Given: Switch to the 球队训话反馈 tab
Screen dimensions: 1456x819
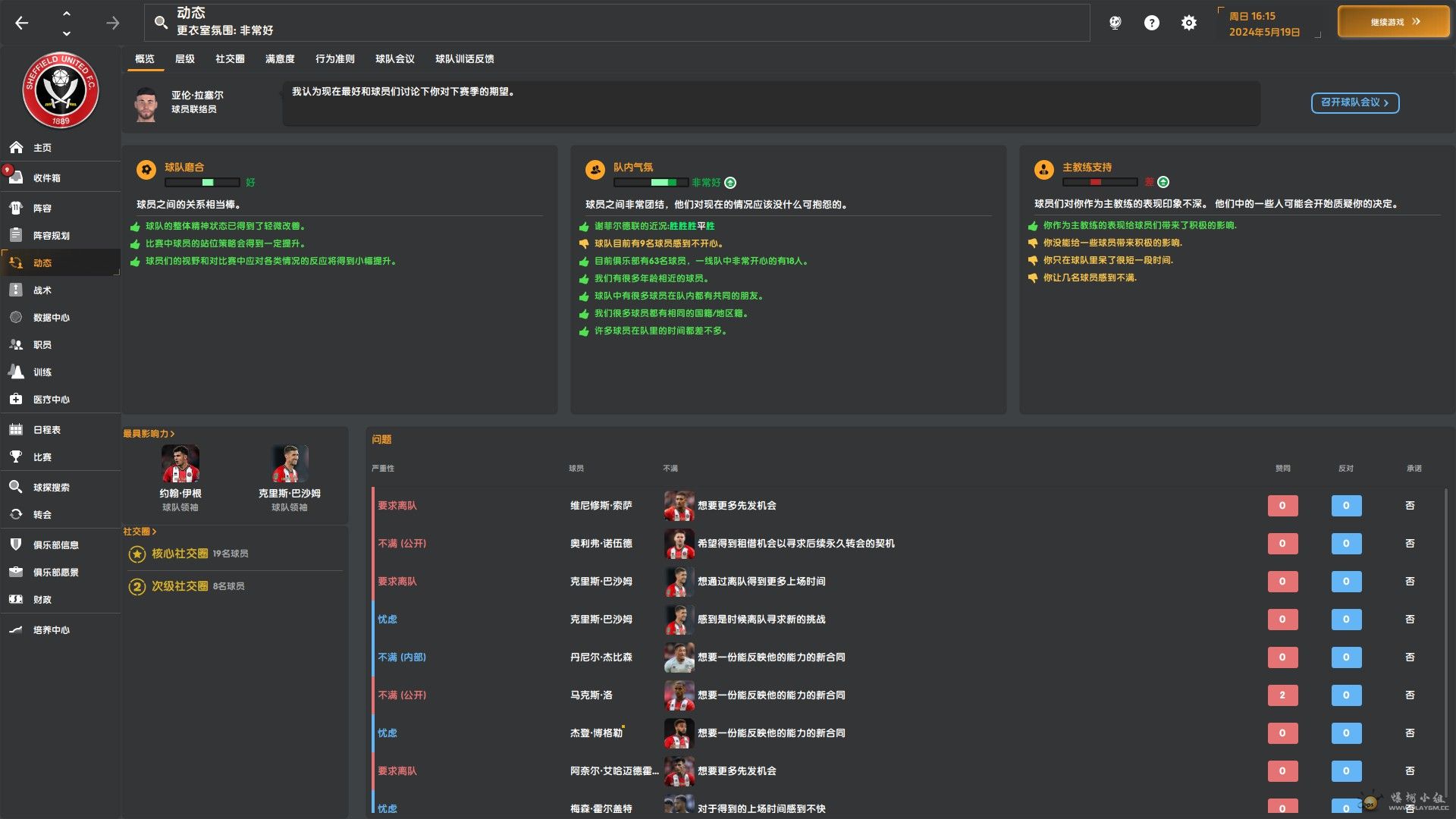Looking at the screenshot, I should pyautogui.click(x=465, y=58).
